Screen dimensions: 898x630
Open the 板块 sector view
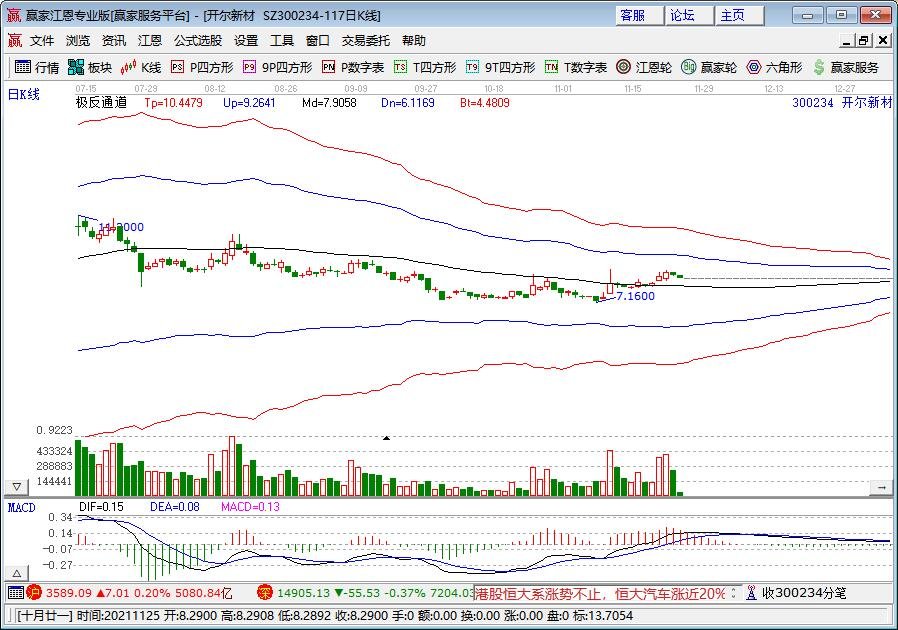tap(89, 68)
